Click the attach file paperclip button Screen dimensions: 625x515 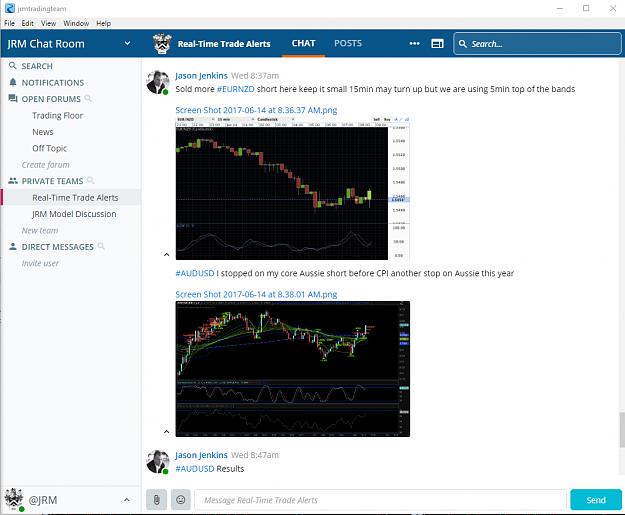pyautogui.click(x=156, y=499)
